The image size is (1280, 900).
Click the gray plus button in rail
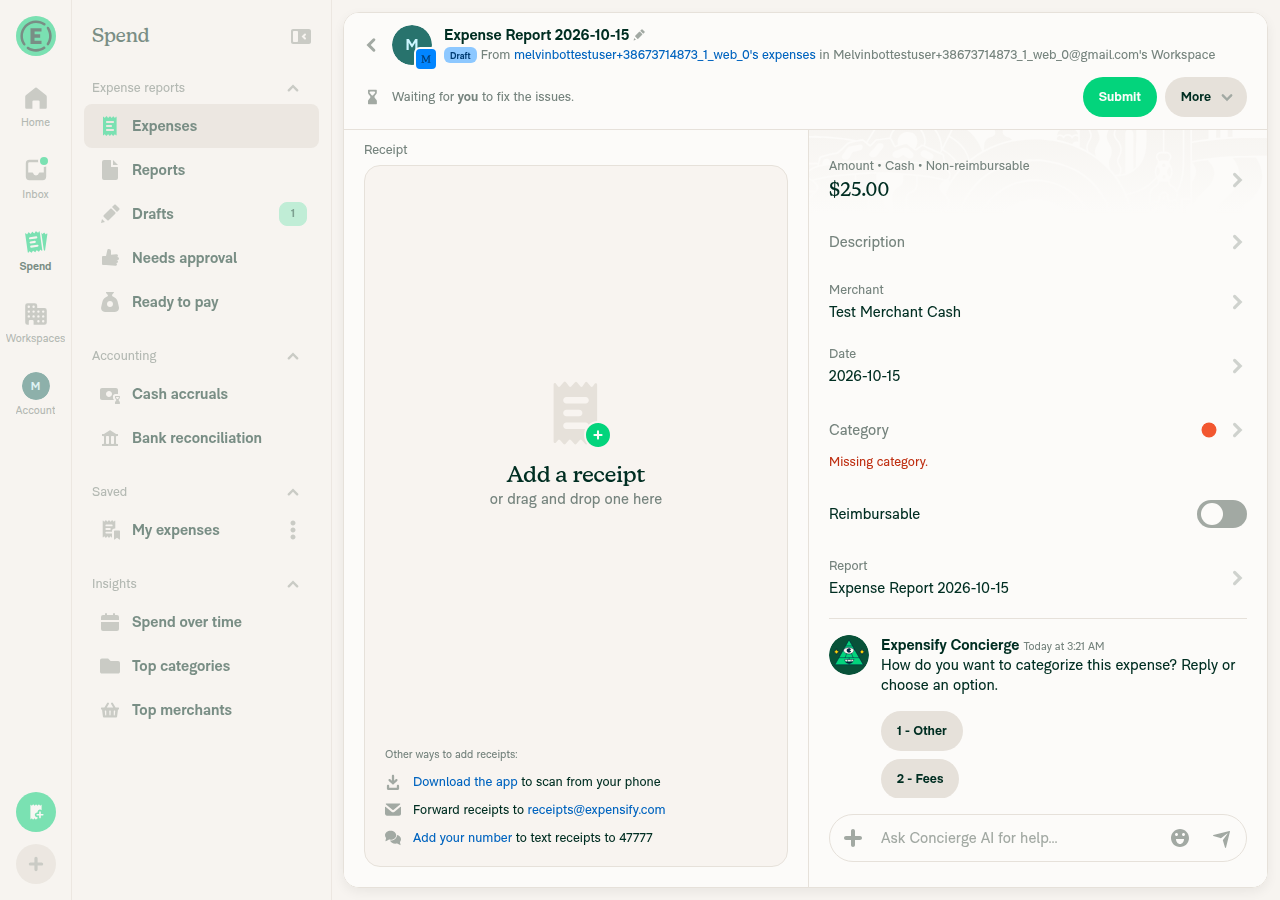(x=36, y=864)
